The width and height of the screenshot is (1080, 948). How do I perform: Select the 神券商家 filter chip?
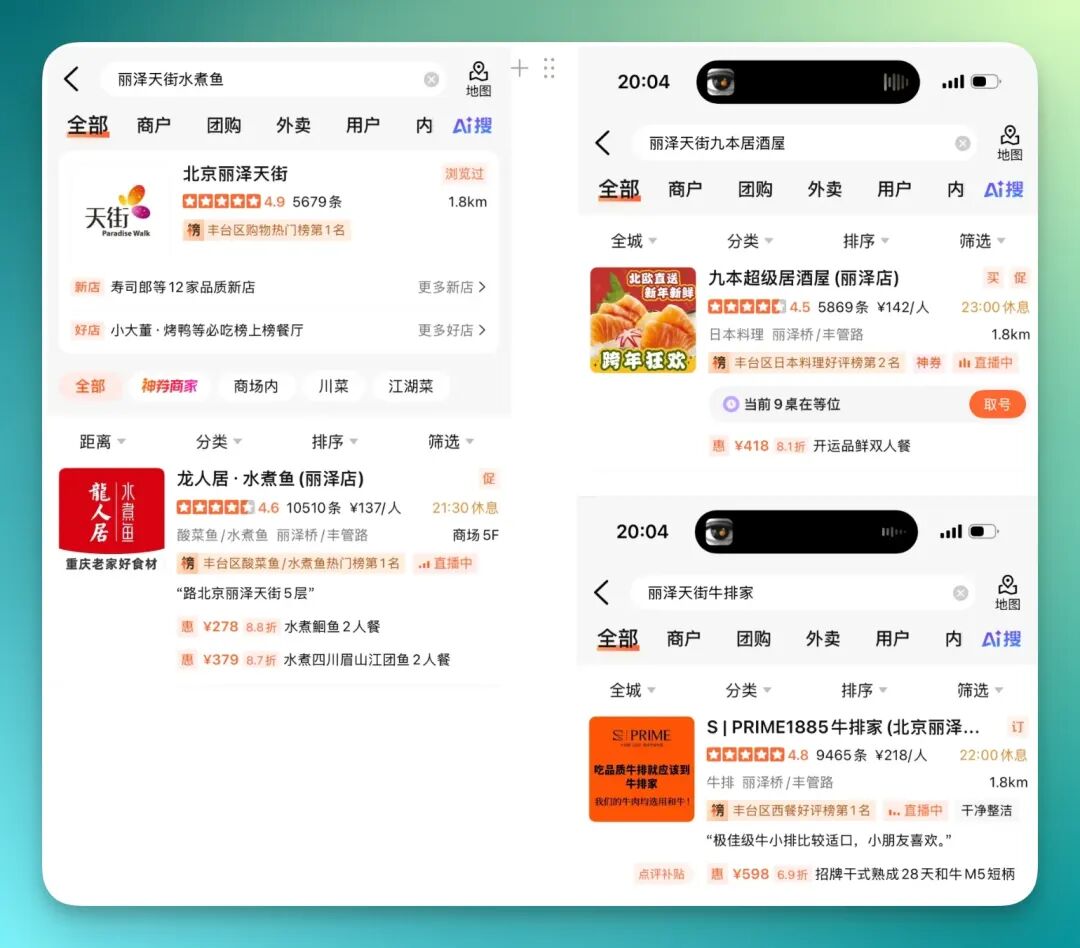(169, 386)
